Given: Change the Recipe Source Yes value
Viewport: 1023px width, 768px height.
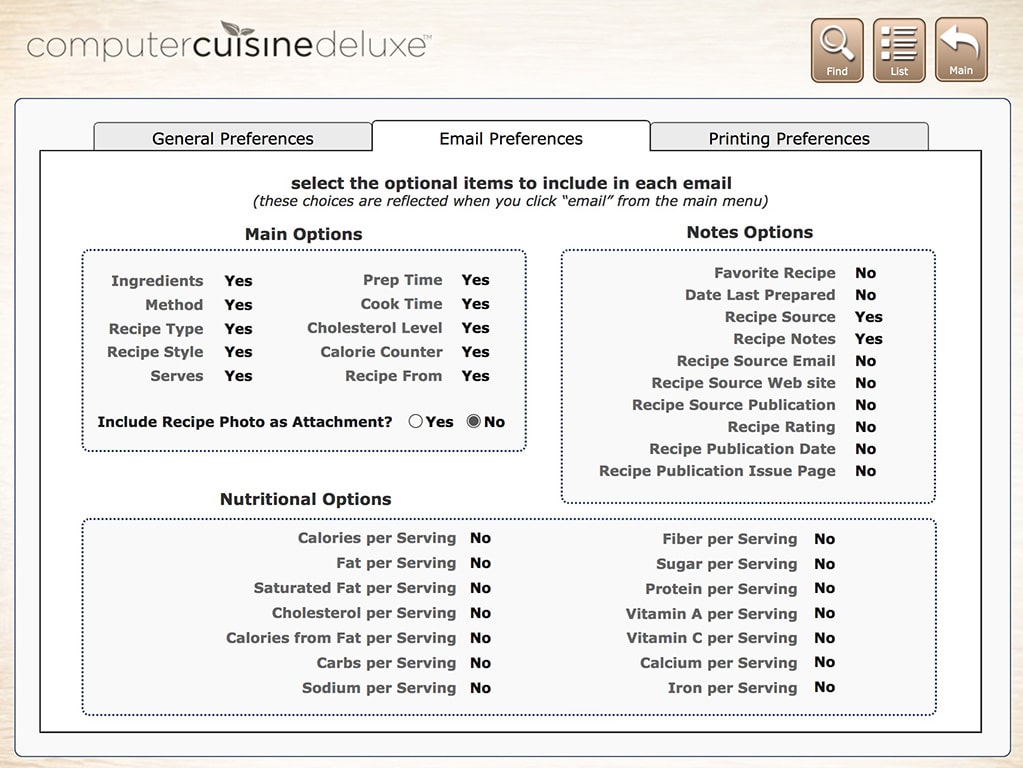Looking at the screenshot, I should click(x=868, y=316).
